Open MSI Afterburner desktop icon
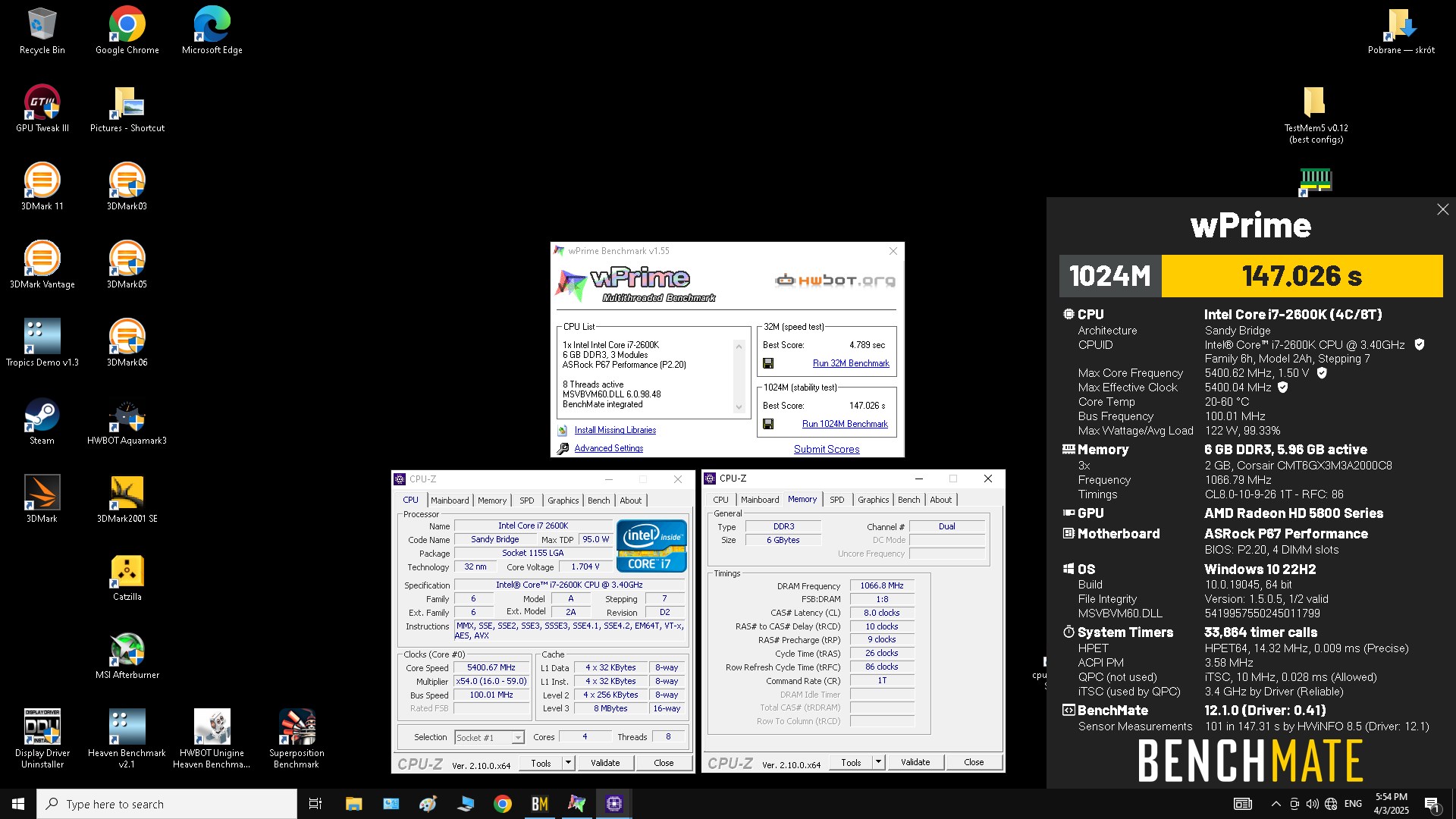1456x819 pixels. [x=127, y=655]
